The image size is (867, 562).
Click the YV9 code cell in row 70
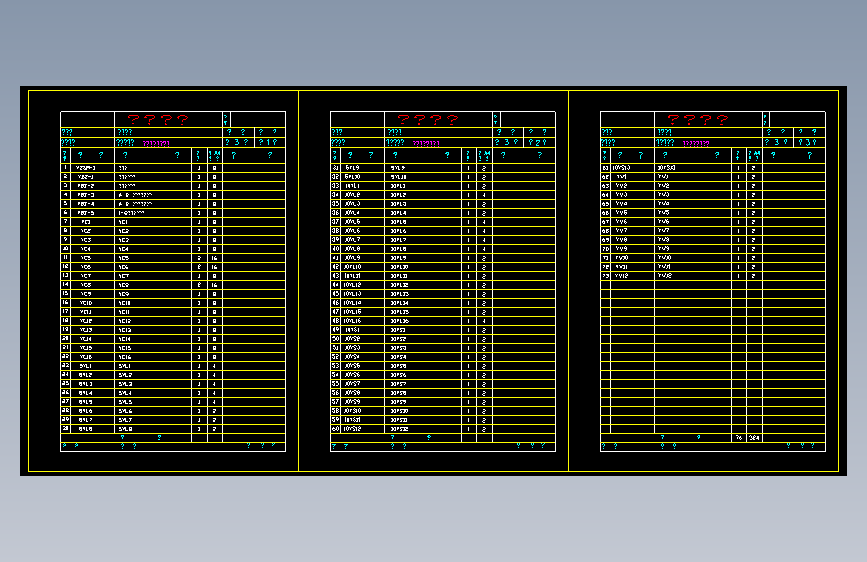621,249
